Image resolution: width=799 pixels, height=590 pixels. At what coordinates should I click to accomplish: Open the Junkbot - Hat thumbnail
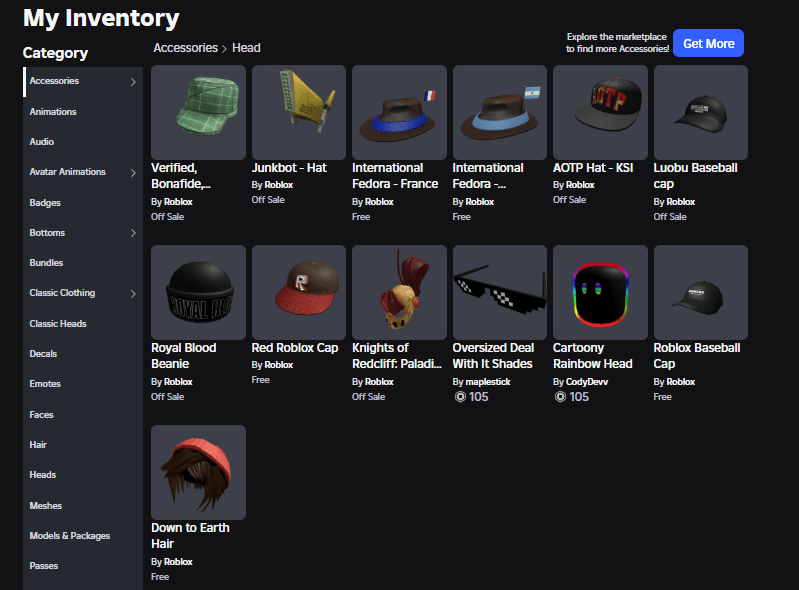(299, 112)
